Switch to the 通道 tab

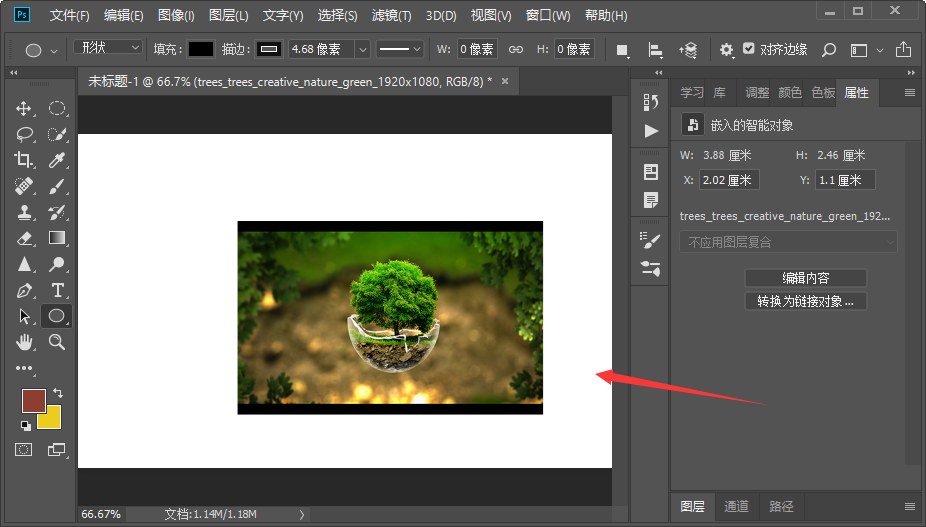coord(736,506)
